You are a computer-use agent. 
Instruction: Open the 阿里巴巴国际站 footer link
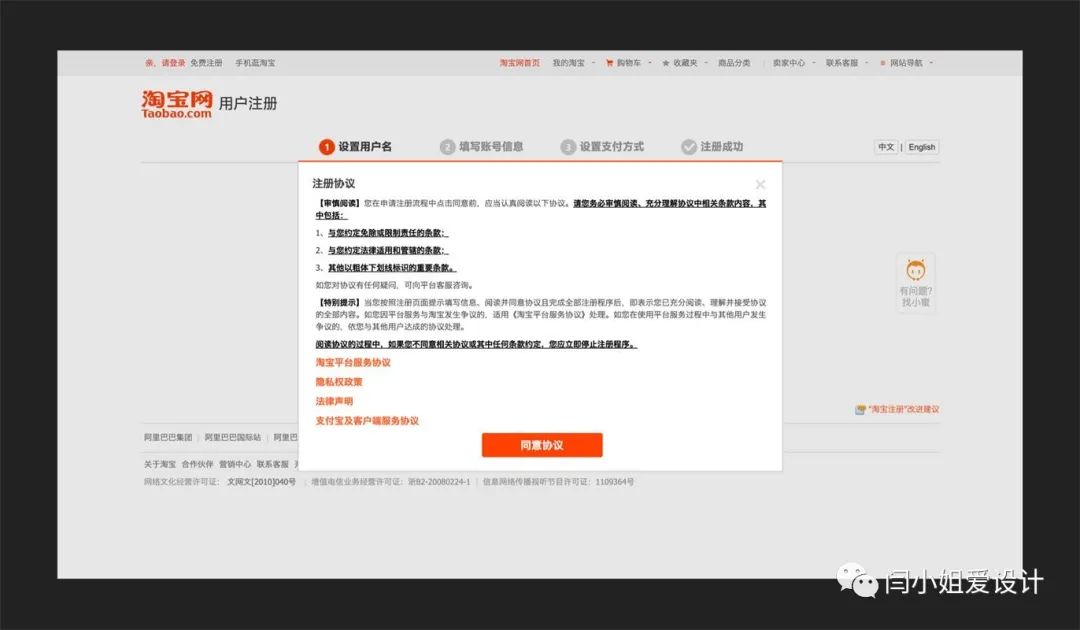pos(233,437)
